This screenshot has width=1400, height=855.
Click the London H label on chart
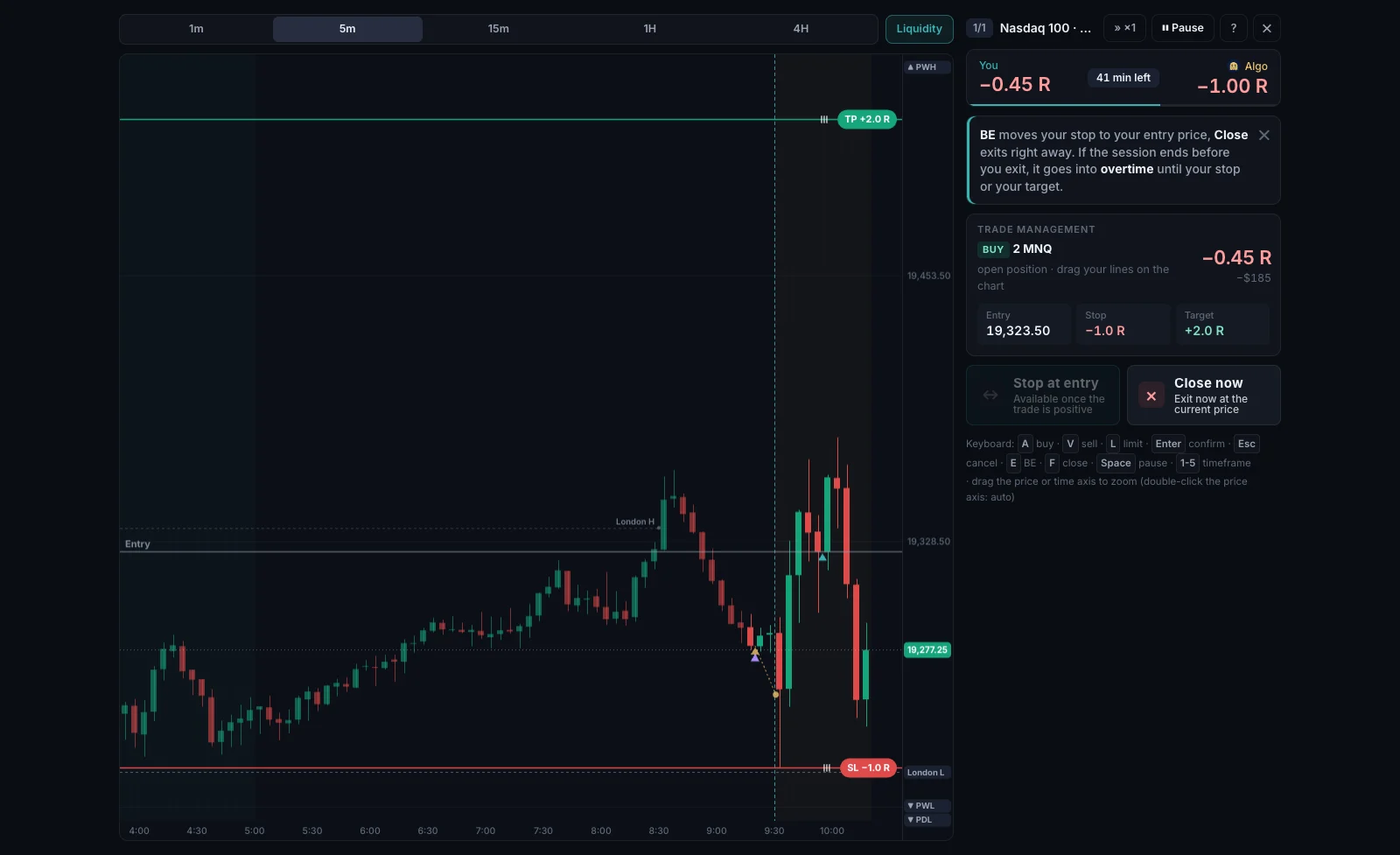tap(634, 522)
